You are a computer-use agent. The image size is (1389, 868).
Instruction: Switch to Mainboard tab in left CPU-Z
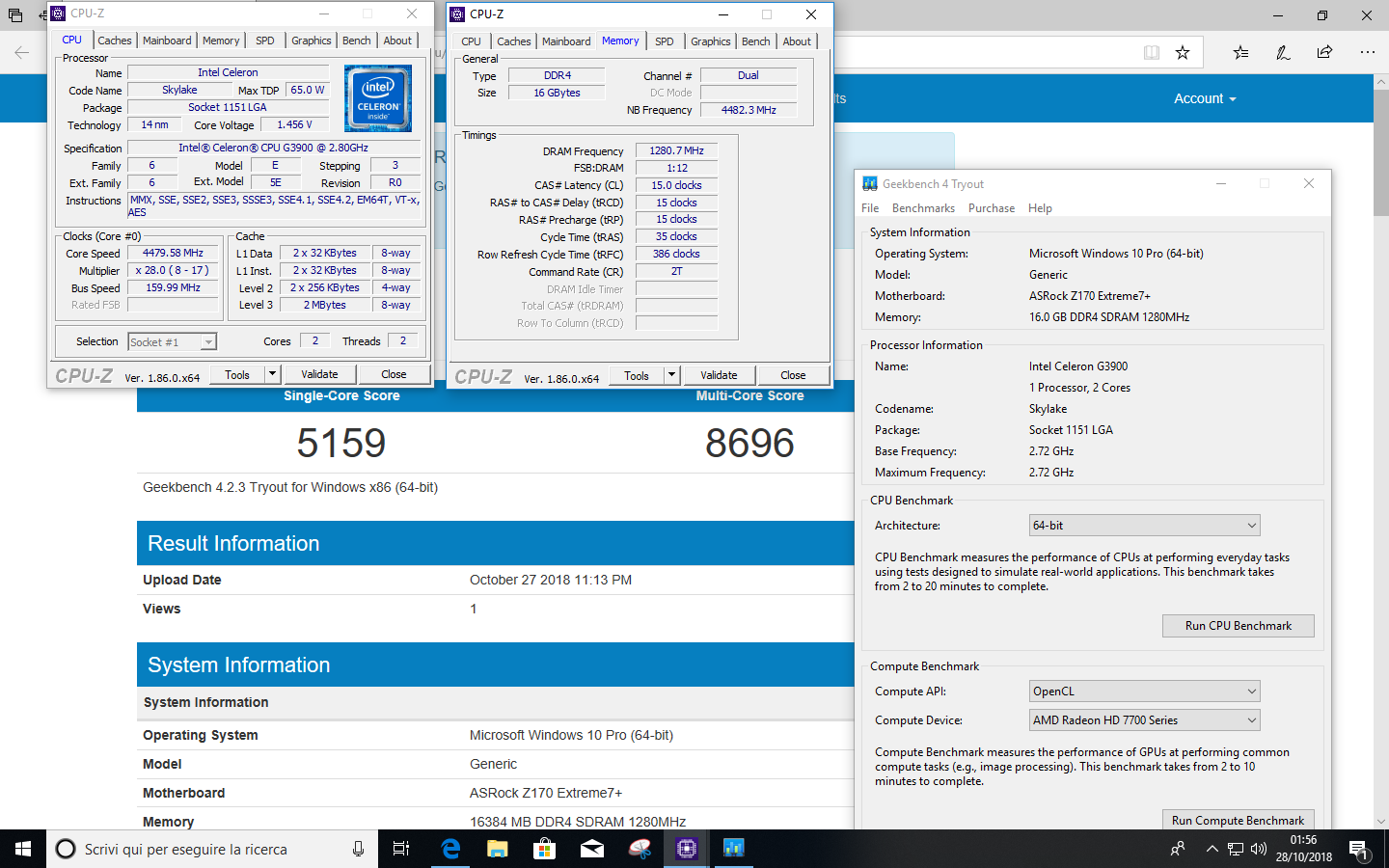167,41
